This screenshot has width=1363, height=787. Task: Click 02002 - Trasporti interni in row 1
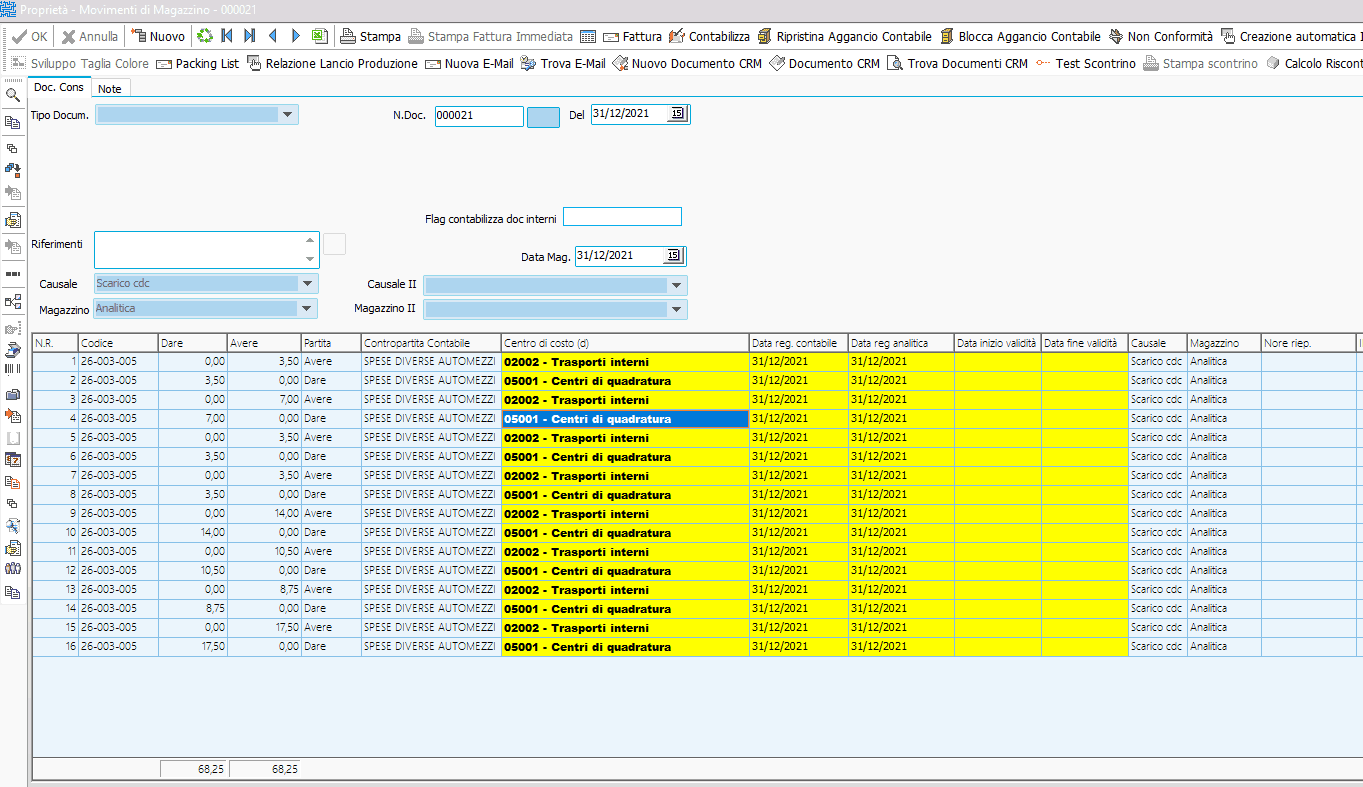pos(625,361)
